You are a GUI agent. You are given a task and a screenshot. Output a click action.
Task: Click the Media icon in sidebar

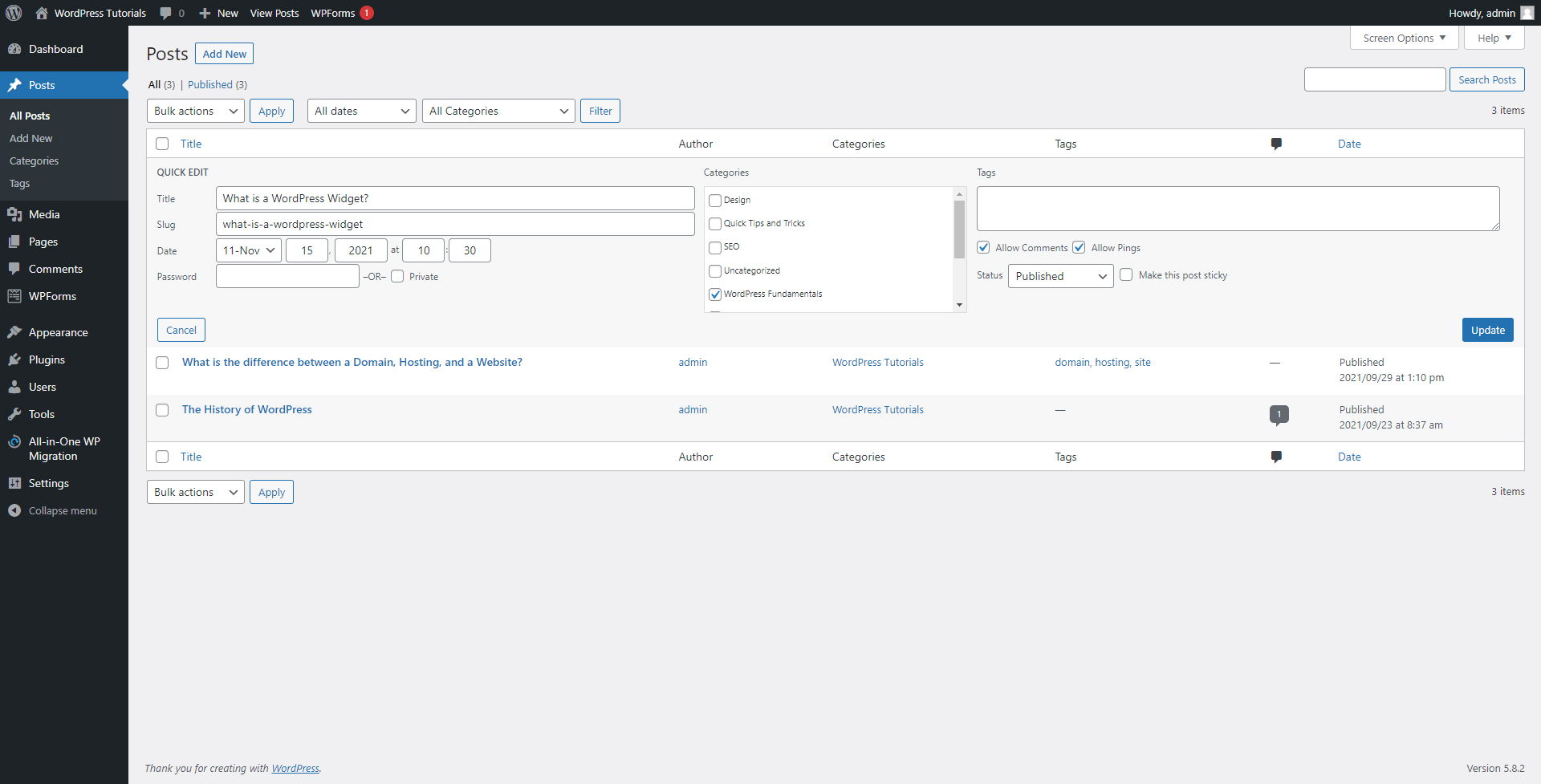coord(14,214)
